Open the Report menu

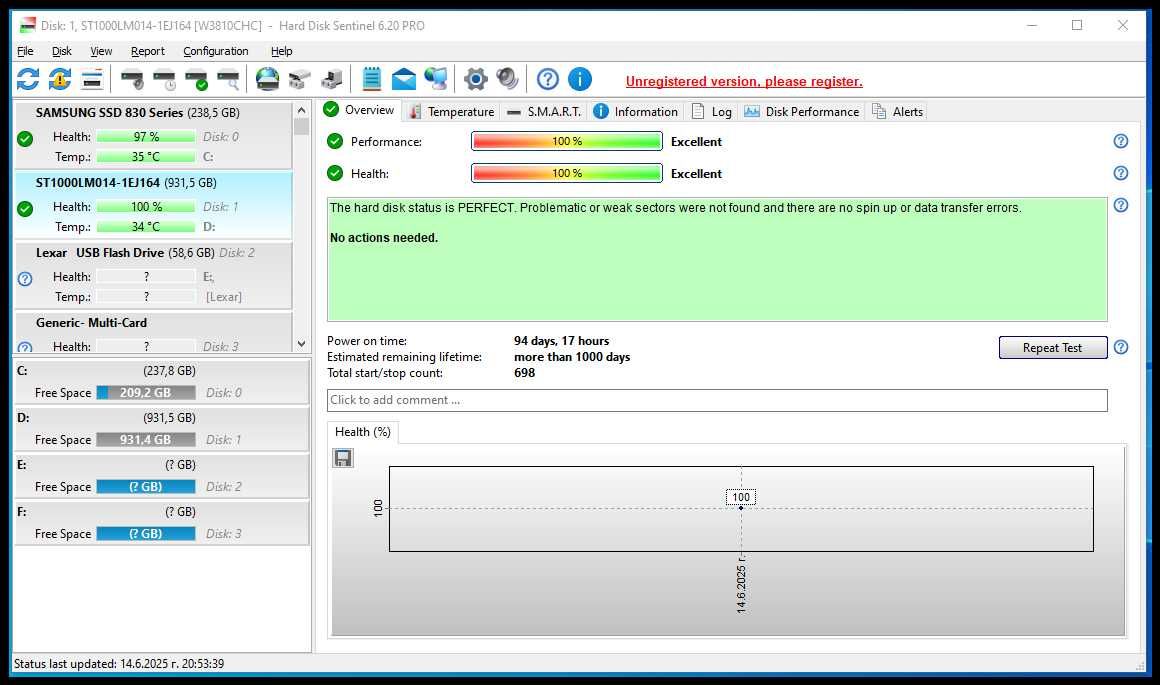pos(147,51)
